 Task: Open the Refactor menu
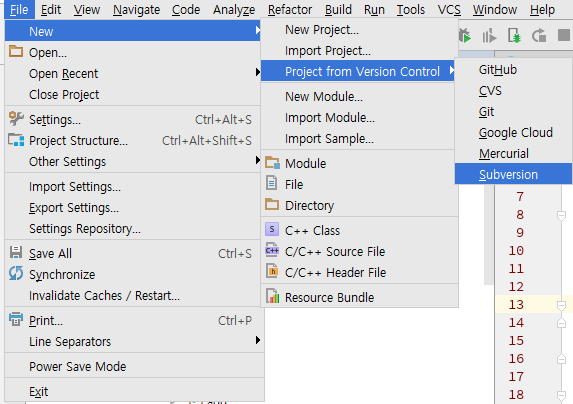coord(290,10)
